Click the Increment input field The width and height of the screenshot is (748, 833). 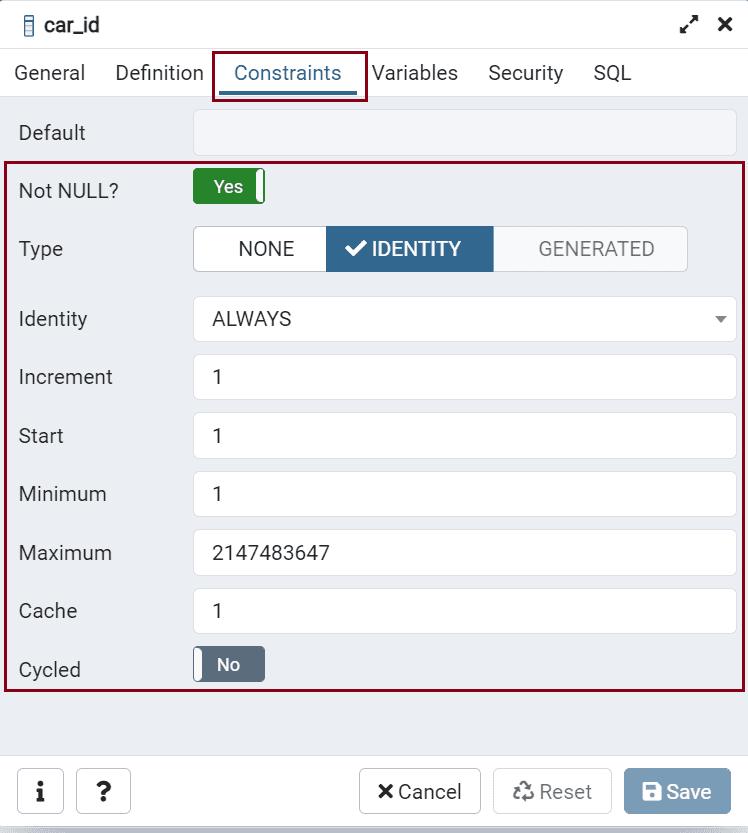[x=465, y=377]
